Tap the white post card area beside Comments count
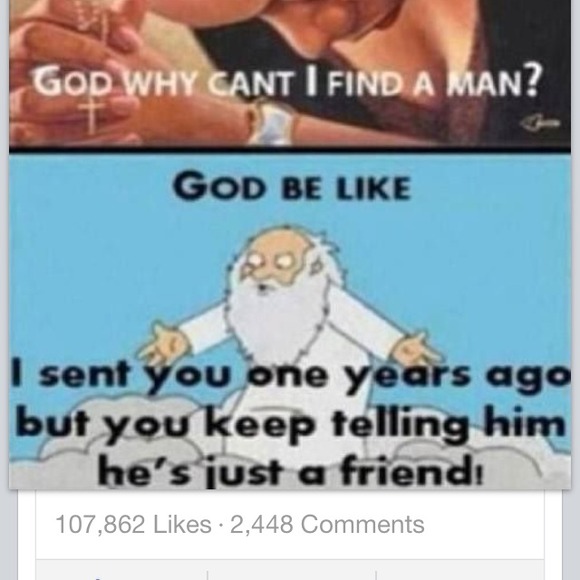This screenshot has height=580, width=580. coord(485,524)
